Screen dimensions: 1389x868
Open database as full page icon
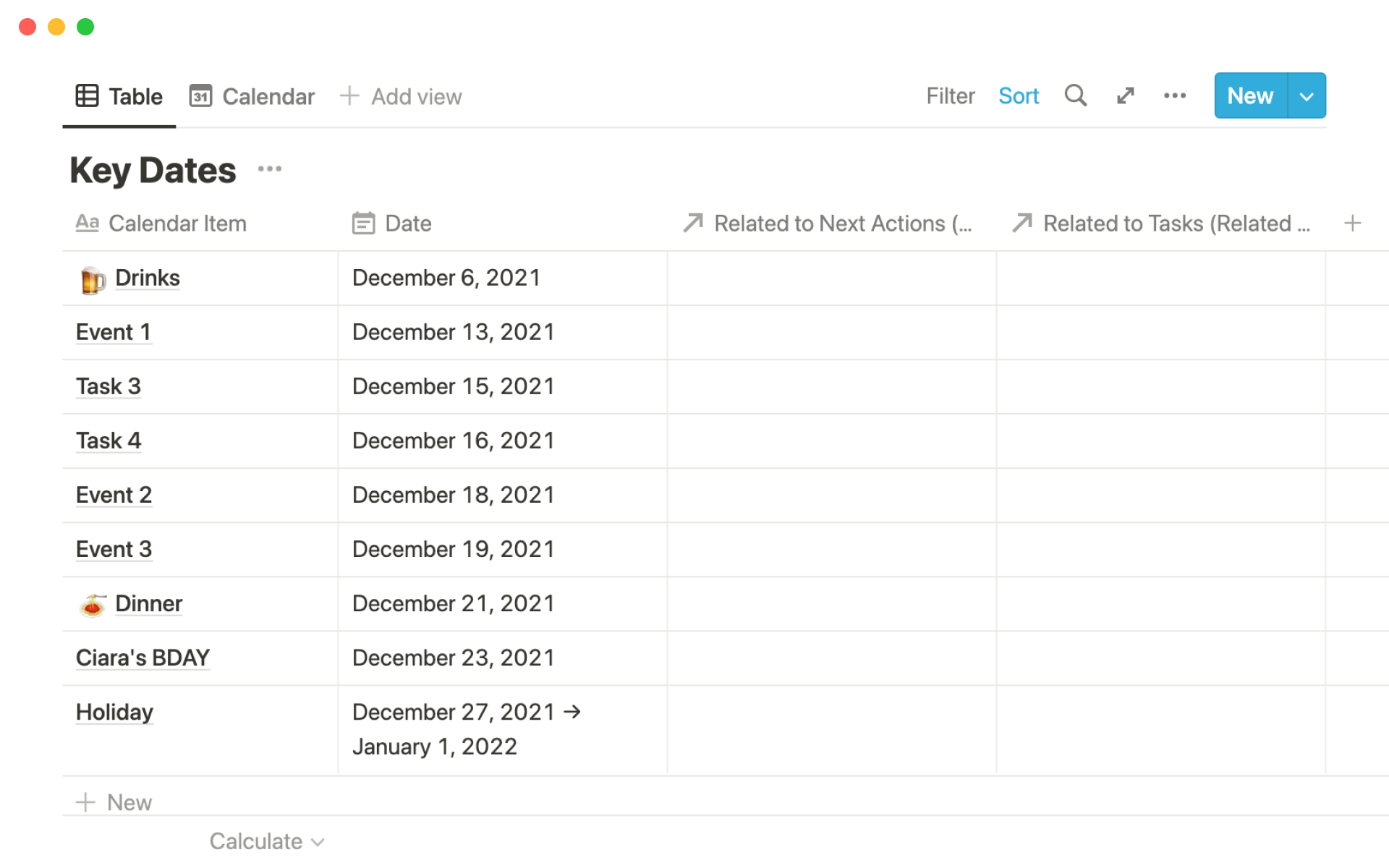pos(1125,95)
